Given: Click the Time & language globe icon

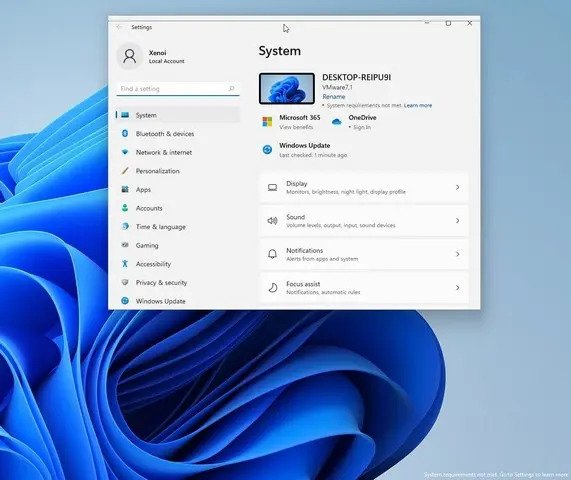Looking at the screenshot, I should pos(125,227).
